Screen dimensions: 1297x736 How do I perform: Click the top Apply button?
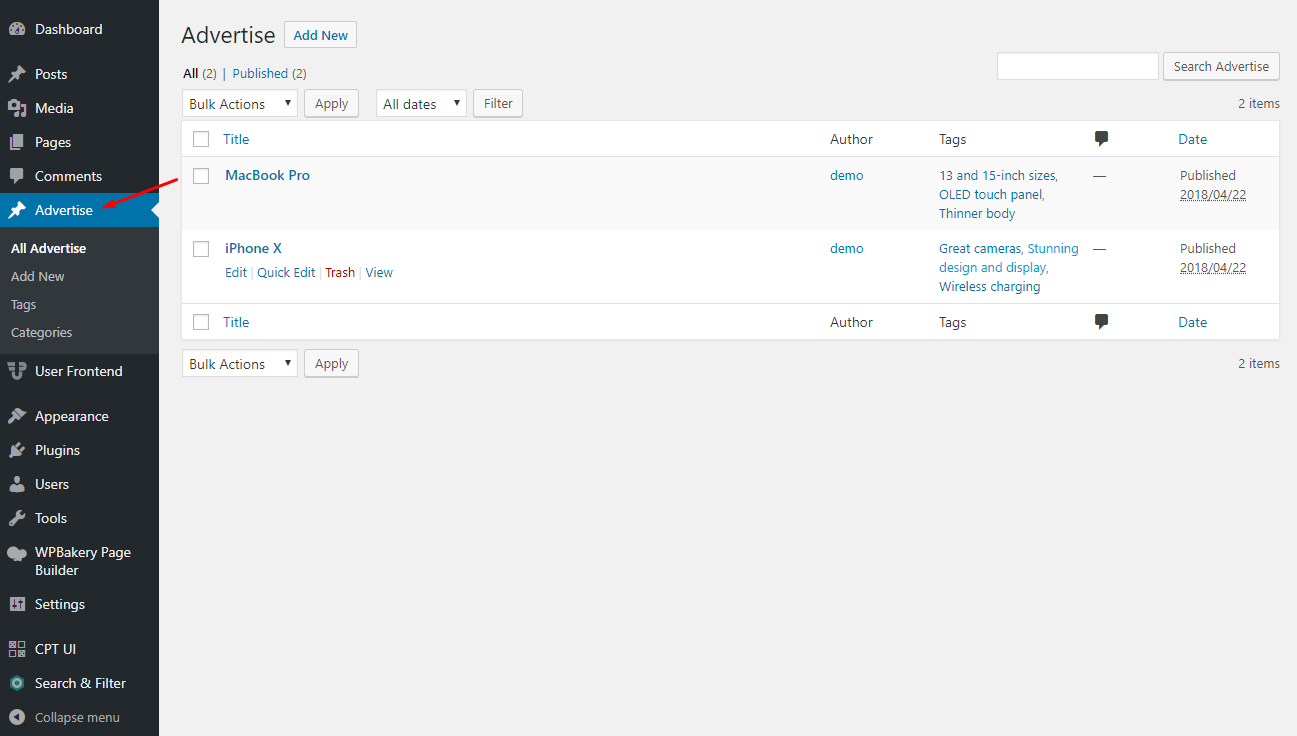point(331,103)
